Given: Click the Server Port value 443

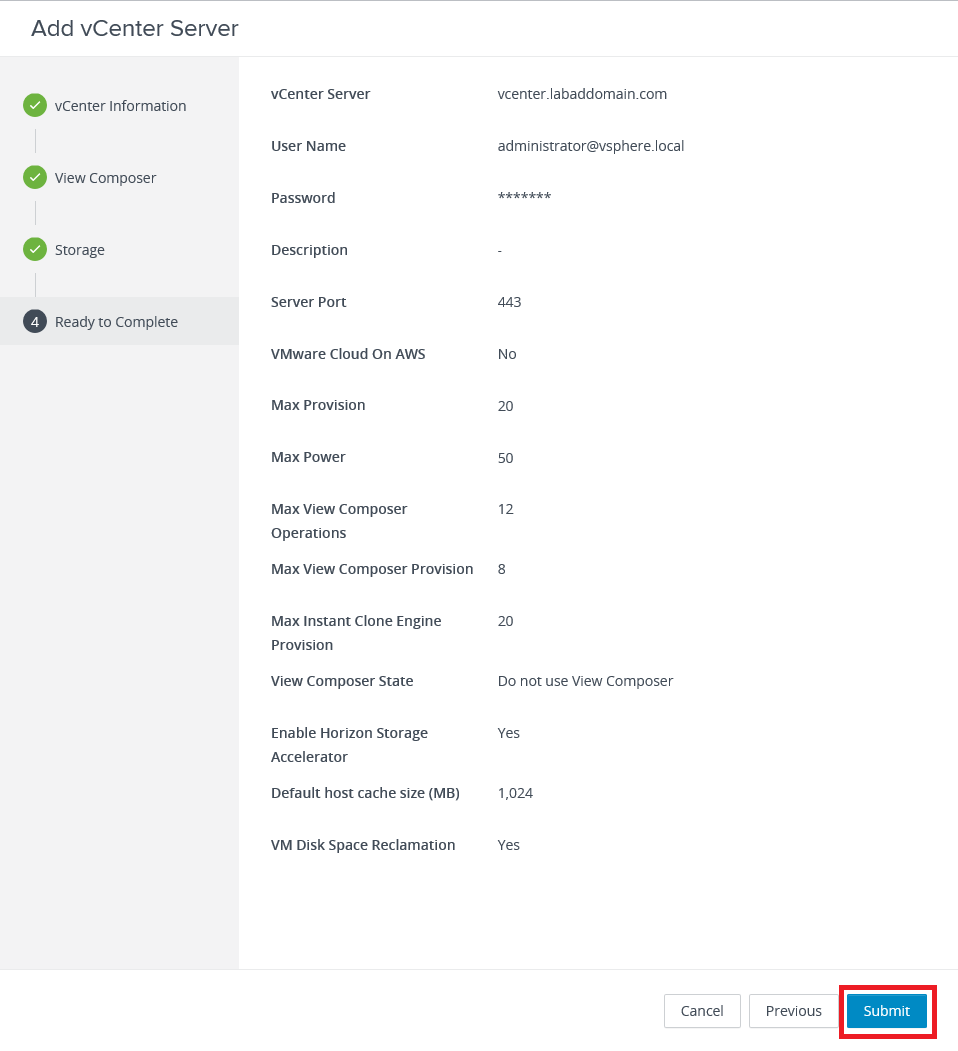Looking at the screenshot, I should (x=509, y=302).
